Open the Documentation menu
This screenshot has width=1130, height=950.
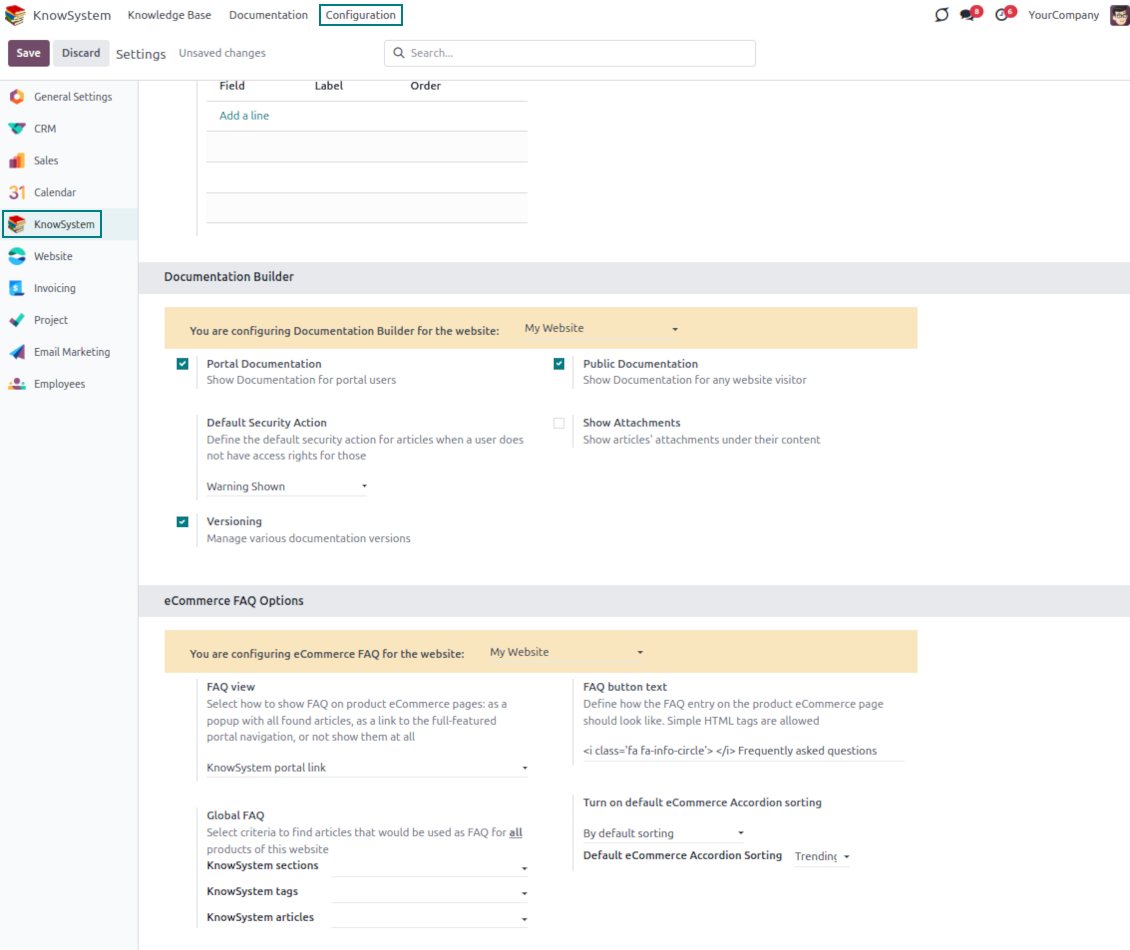coord(268,15)
